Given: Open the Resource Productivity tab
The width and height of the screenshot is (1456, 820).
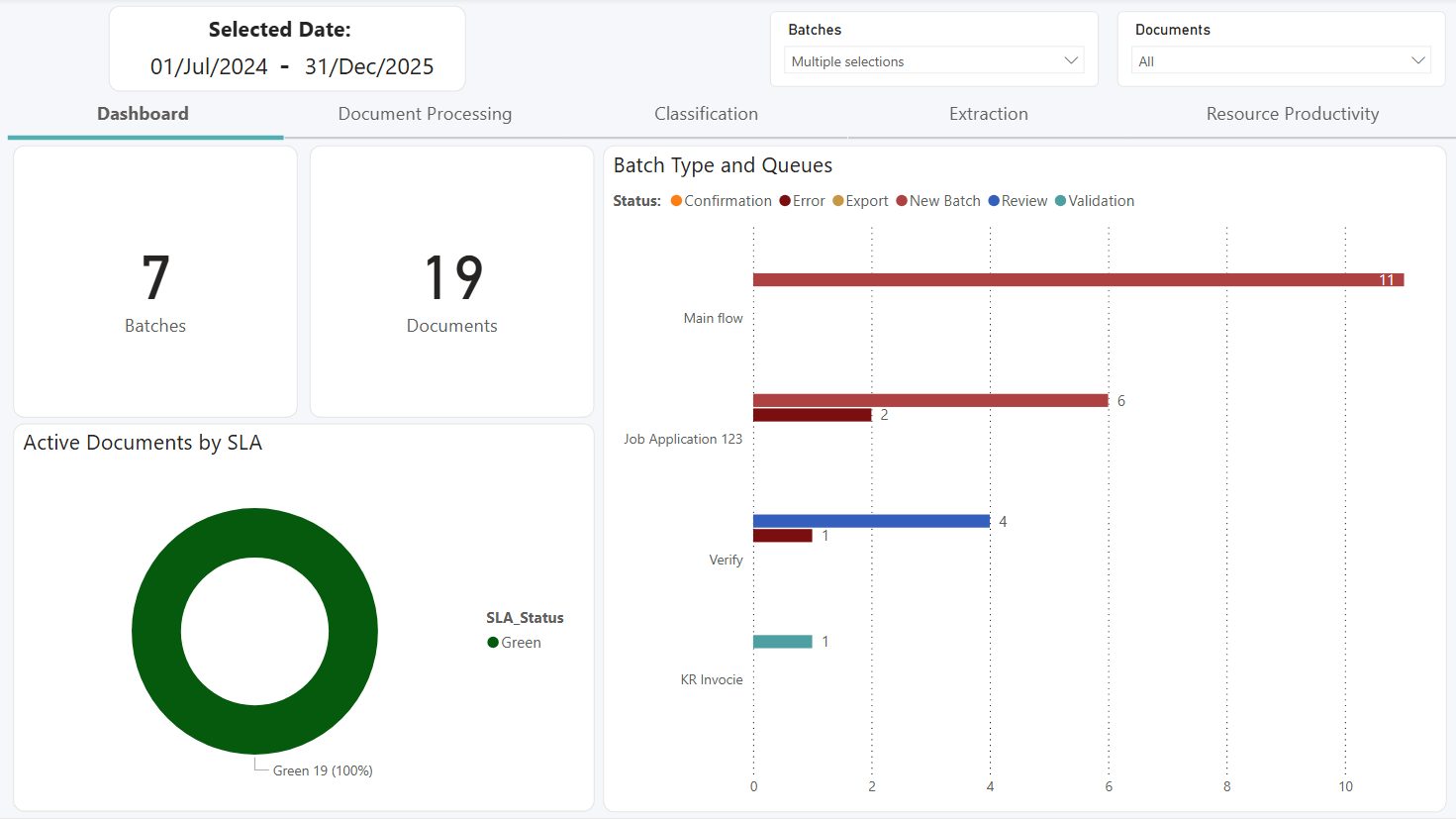Looking at the screenshot, I should point(1292,114).
